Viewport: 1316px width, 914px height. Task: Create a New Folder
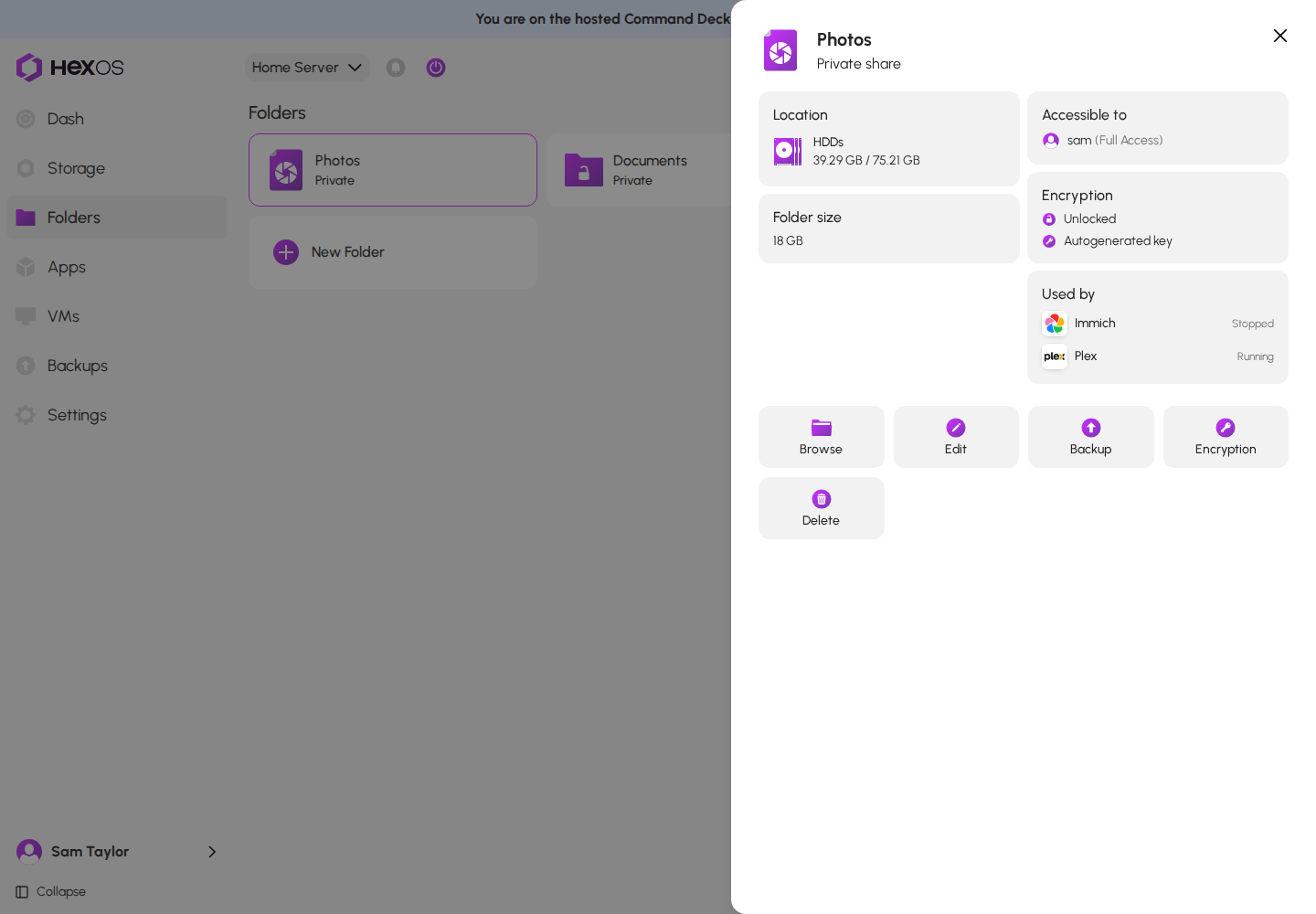click(393, 252)
